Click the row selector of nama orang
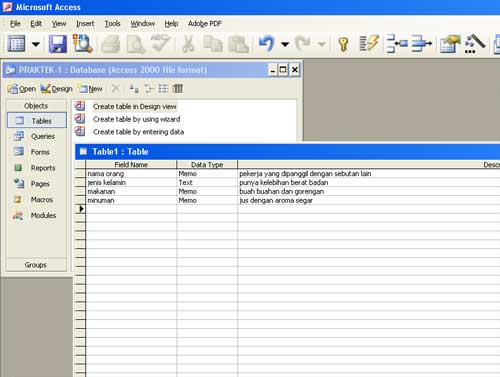The image size is (500, 377). tap(80, 174)
